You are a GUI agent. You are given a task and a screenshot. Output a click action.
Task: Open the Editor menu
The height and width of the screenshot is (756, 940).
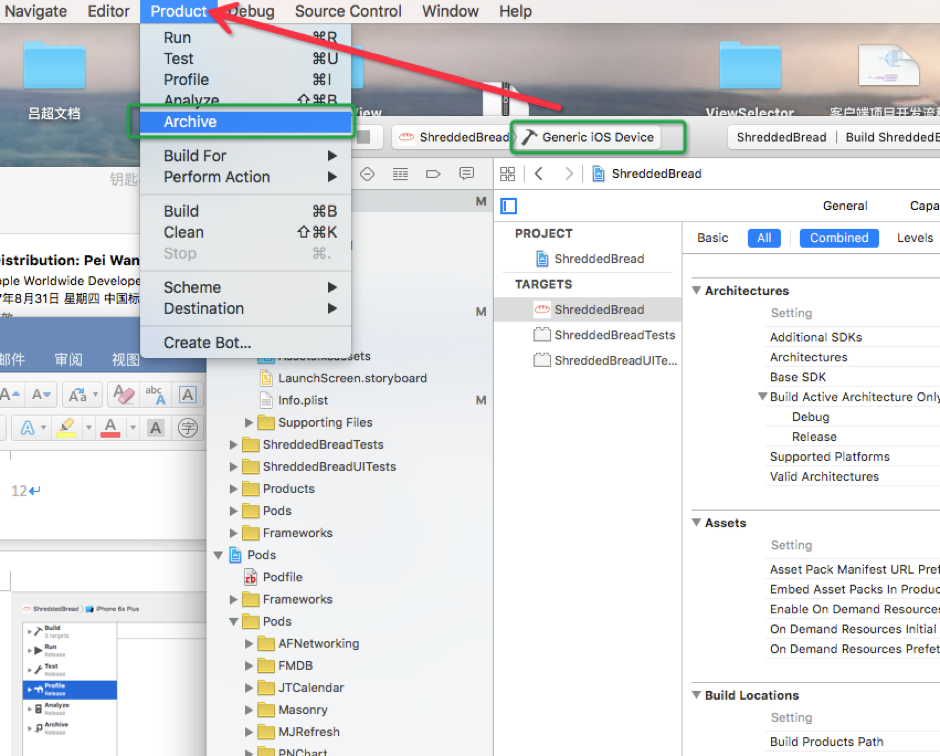tap(108, 11)
